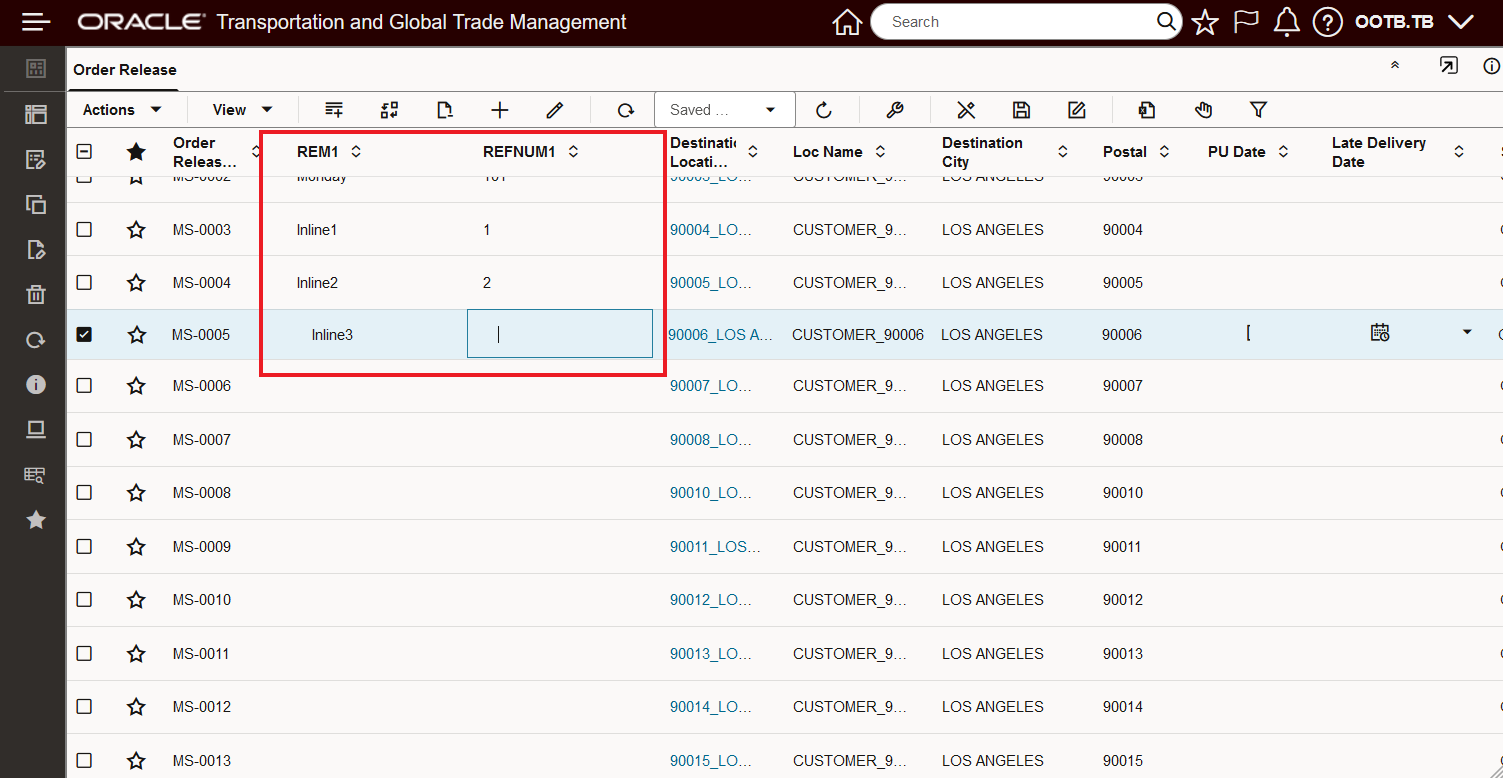Open dropdown arrow in MS-0005 row
This screenshot has width=1503, height=778.
pos(1467,332)
